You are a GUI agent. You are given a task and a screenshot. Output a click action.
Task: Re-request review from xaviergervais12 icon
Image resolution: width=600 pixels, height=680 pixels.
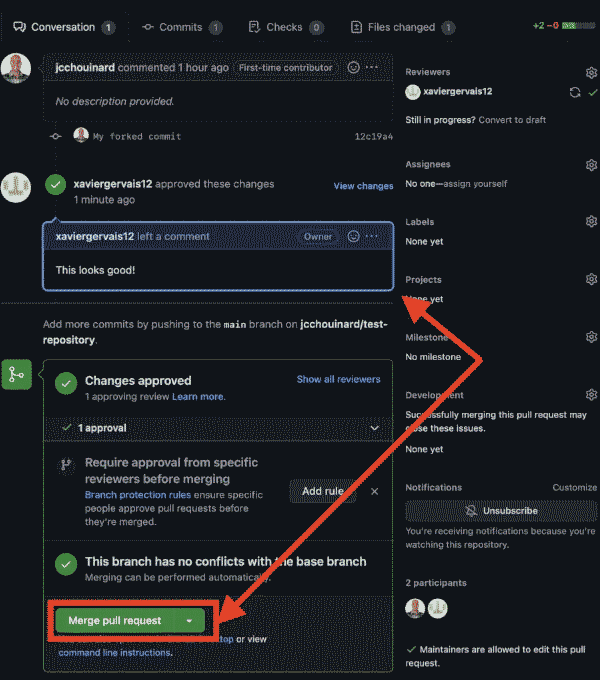(574, 92)
